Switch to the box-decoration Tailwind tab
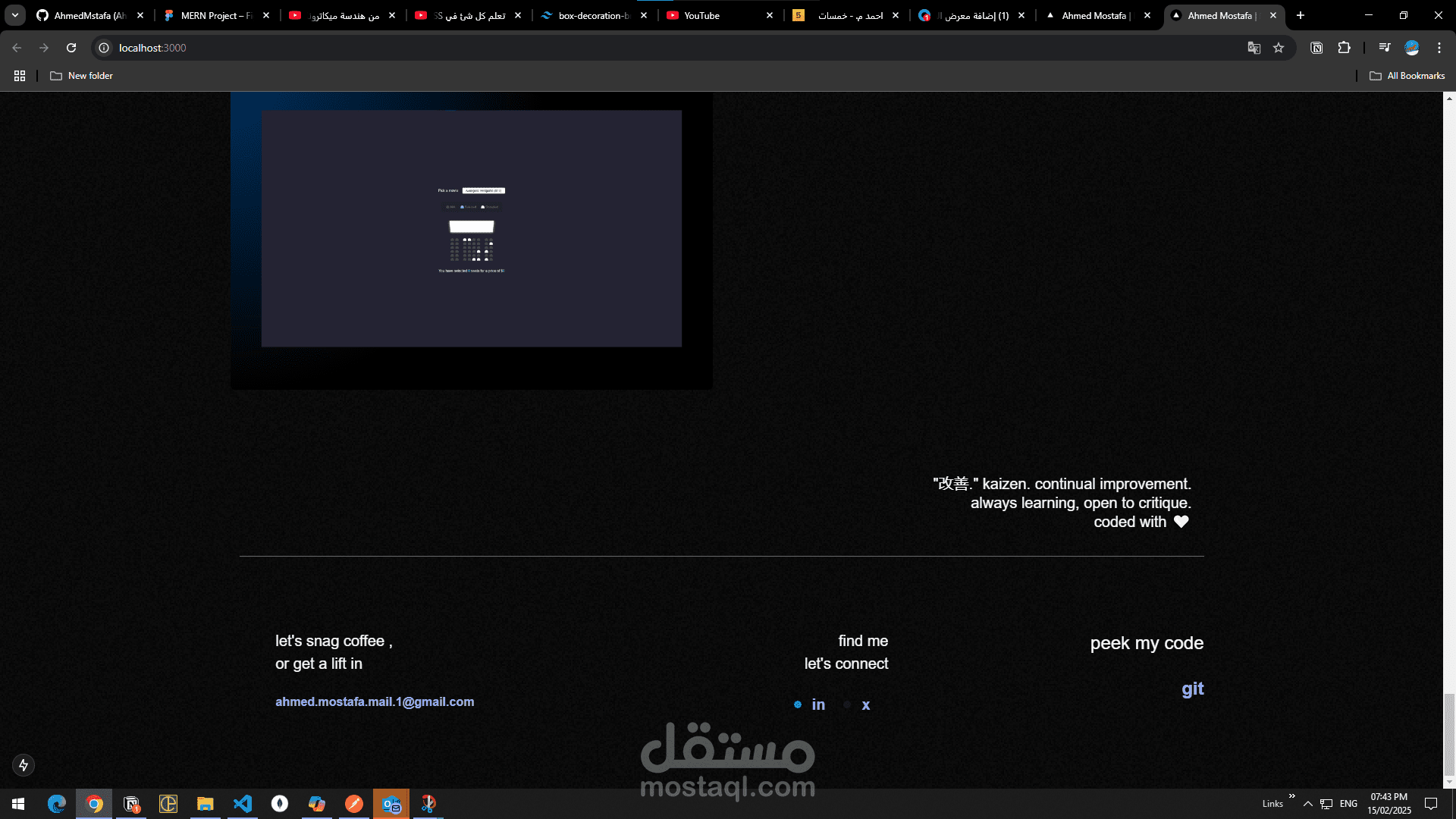1456x819 pixels. pos(594,15)
